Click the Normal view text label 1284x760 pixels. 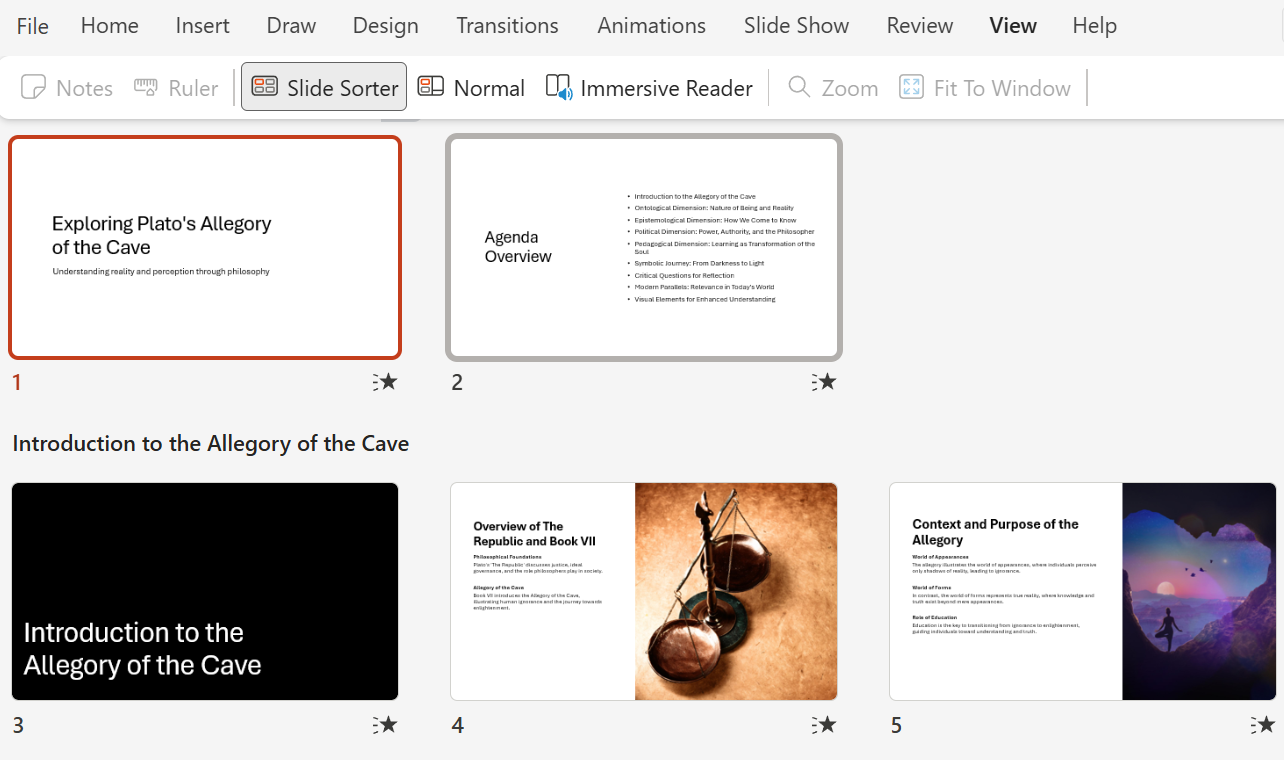(x=489, y=88)
